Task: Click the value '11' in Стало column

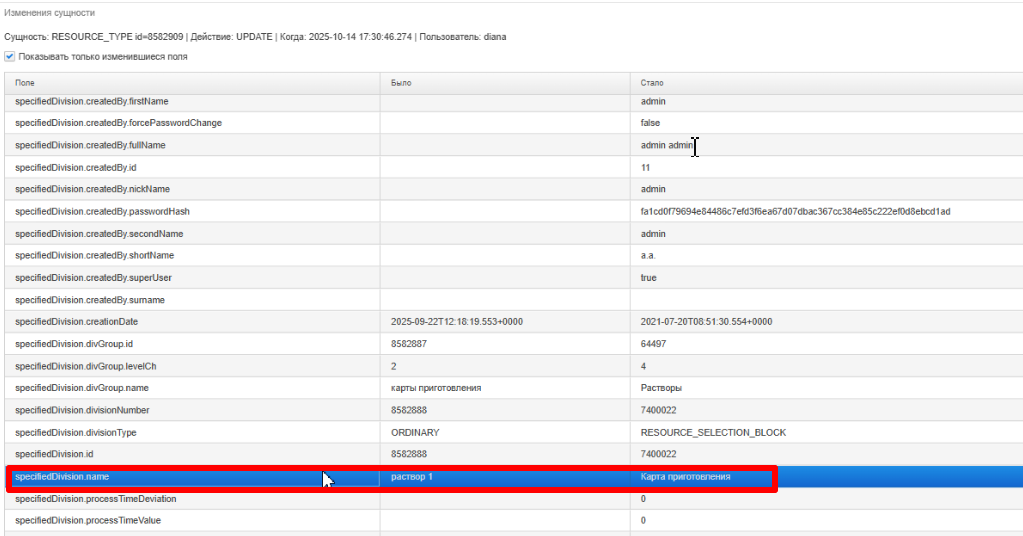Action: pyautogui.click(x=645, y=168)
